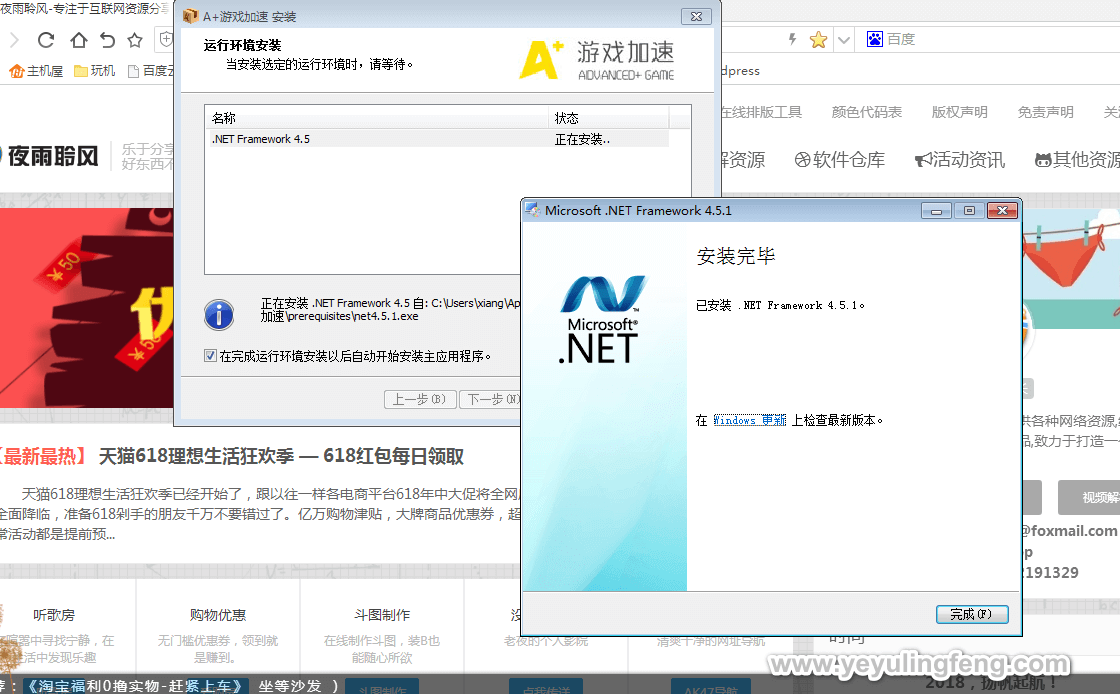Click the browser refresh icon
The height and width of the screenshot is (694, 1120).
click(x=46, y=40)
